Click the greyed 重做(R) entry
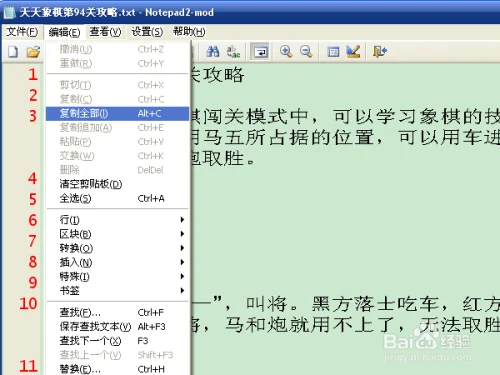 pos(117,63)
